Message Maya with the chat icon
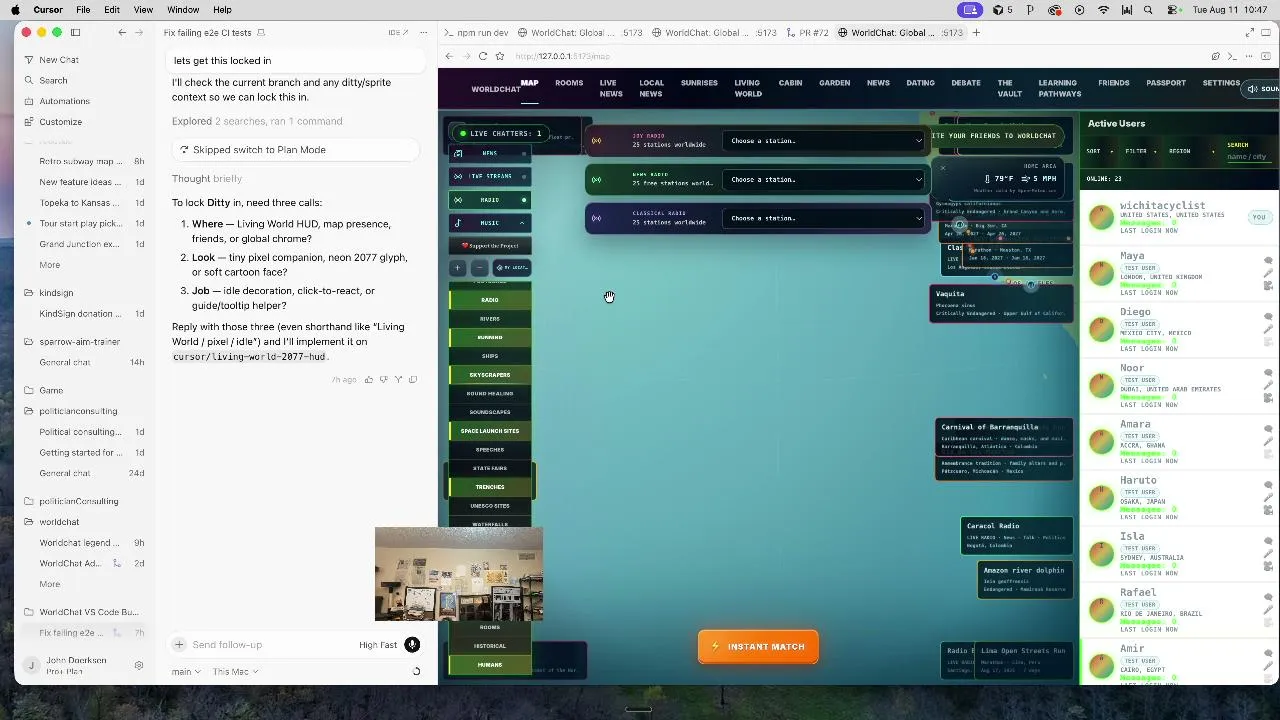 [x=1268, y=261]
